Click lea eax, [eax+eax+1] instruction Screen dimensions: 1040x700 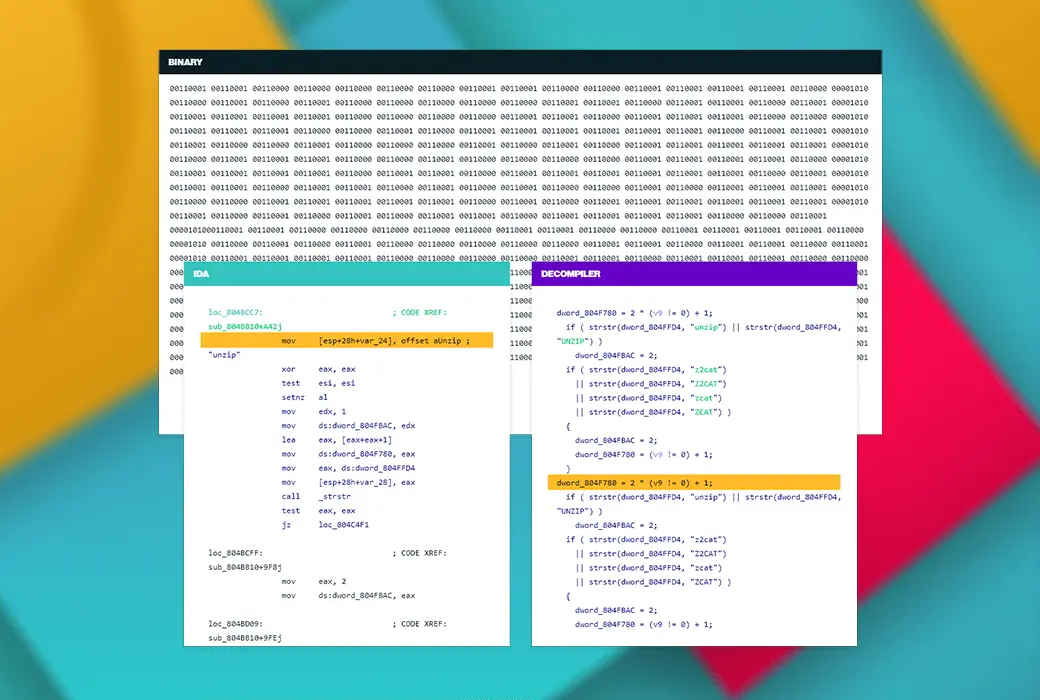pos(337,440)
